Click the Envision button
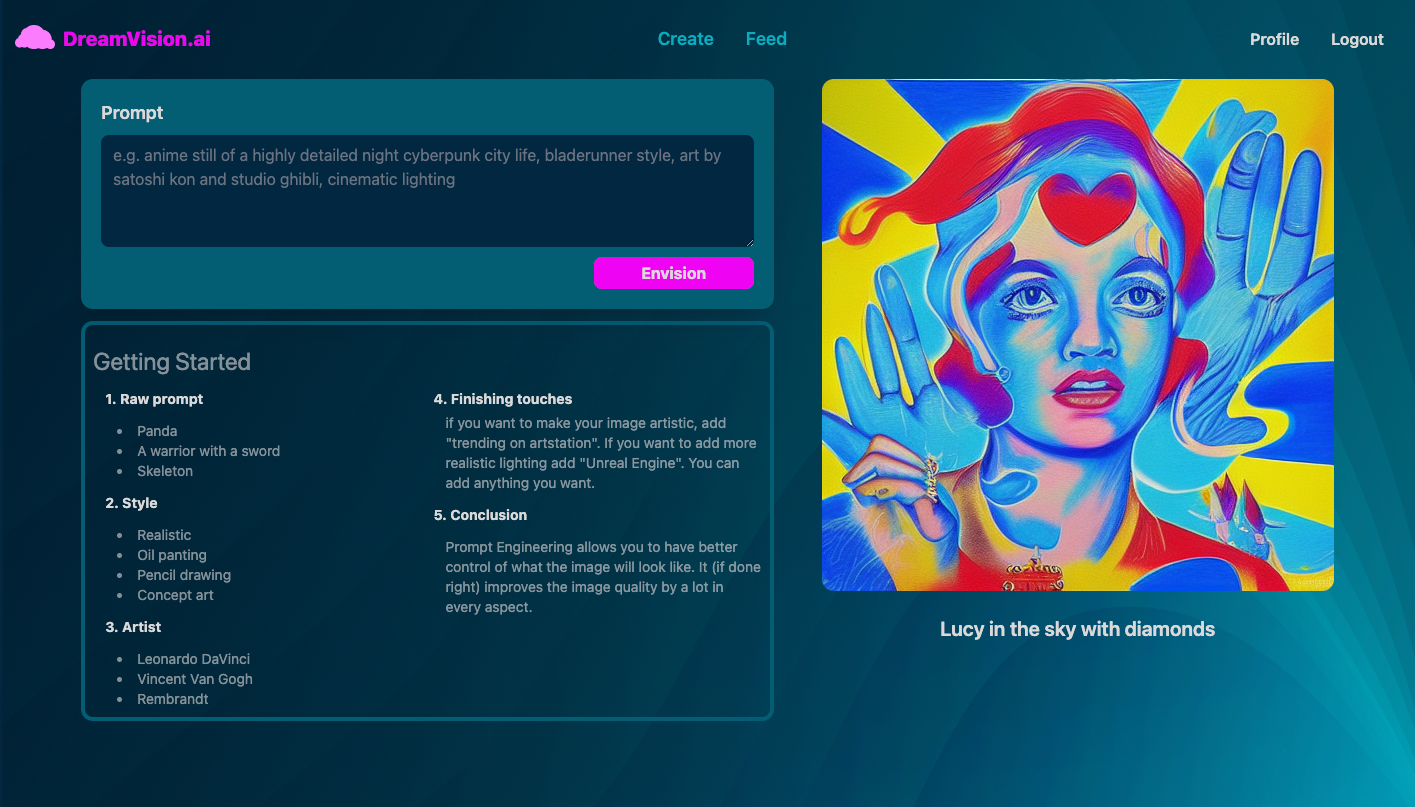 pyautogui.click(x=673, y=273)
